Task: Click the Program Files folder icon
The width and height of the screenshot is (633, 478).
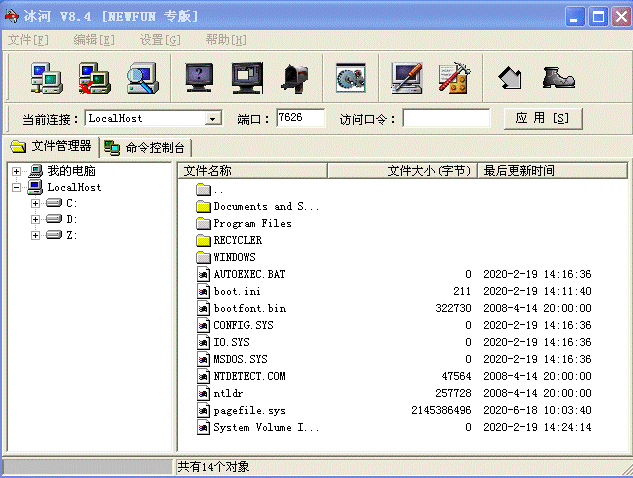Action: (x=203, y=223)
